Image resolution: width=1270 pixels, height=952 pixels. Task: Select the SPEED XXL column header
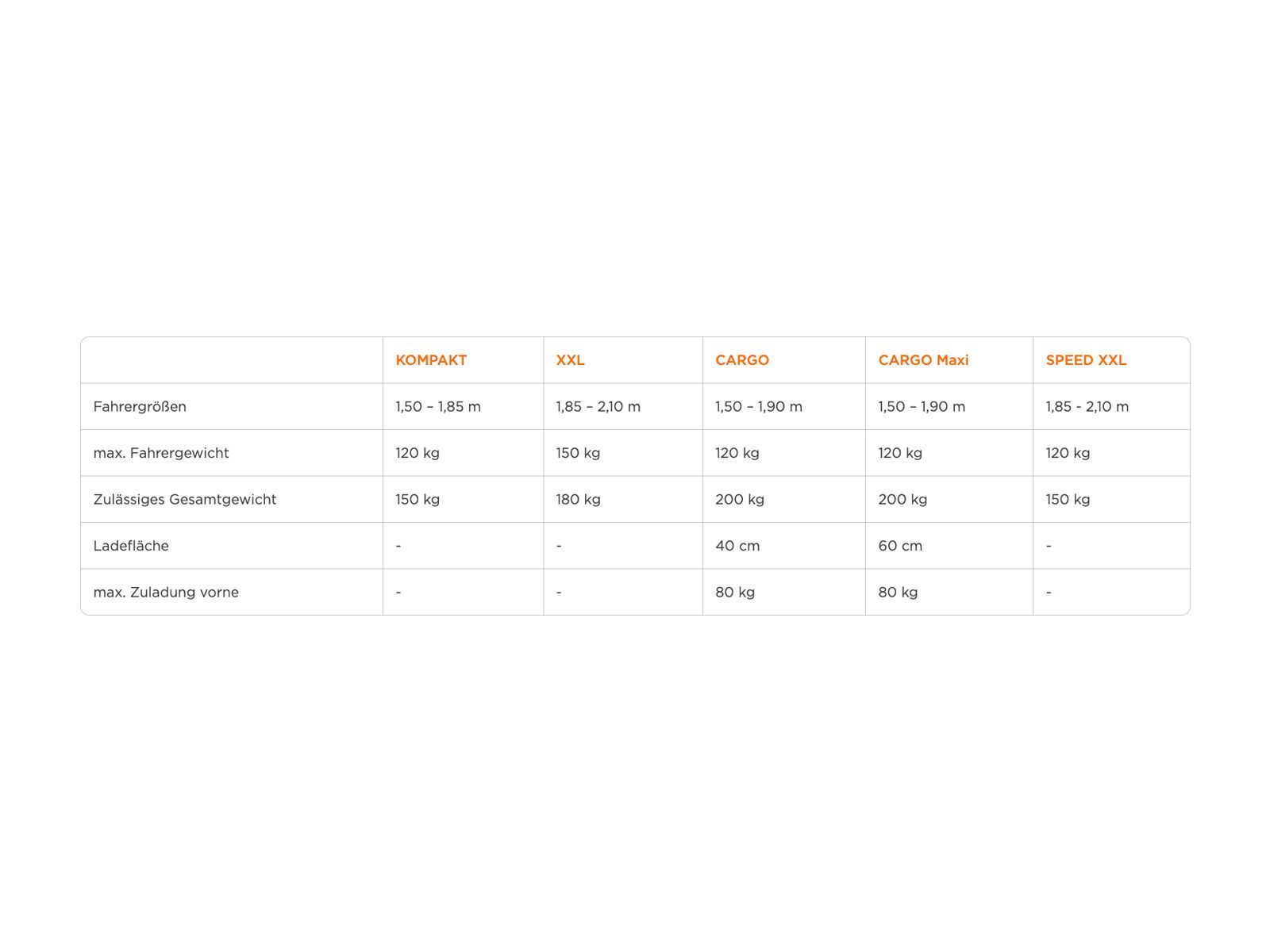1086,360
